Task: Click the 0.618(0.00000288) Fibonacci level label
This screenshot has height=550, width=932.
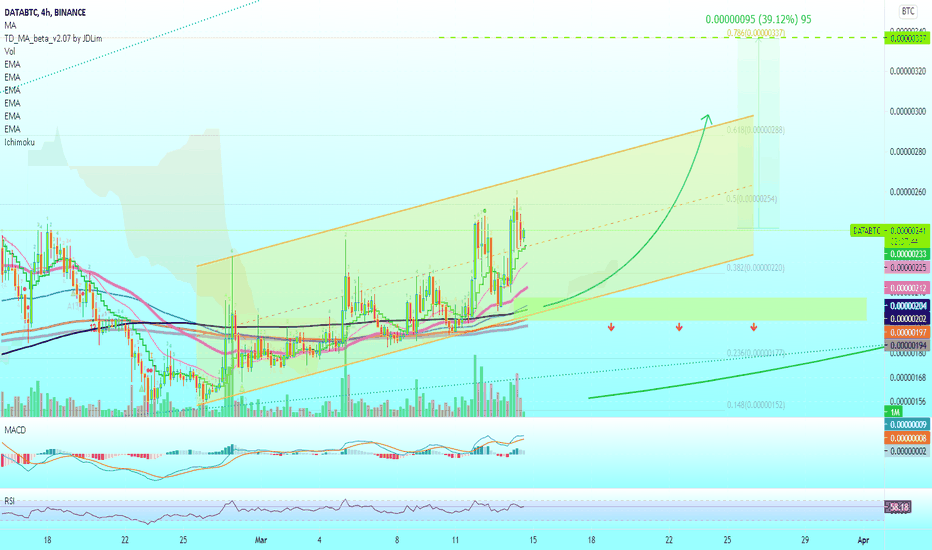Action: (755, 130)
